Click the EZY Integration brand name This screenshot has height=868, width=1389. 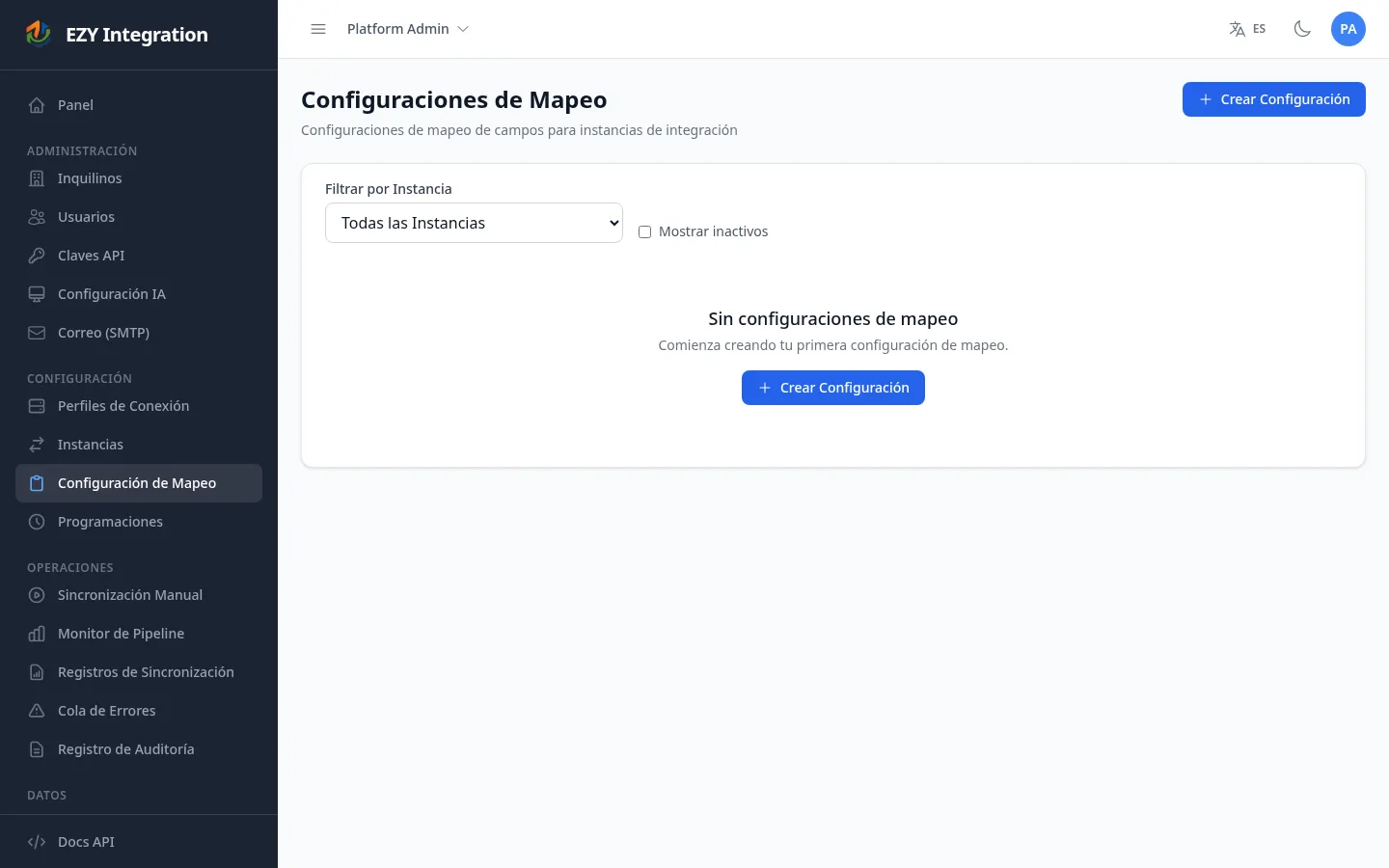point(137,35)
